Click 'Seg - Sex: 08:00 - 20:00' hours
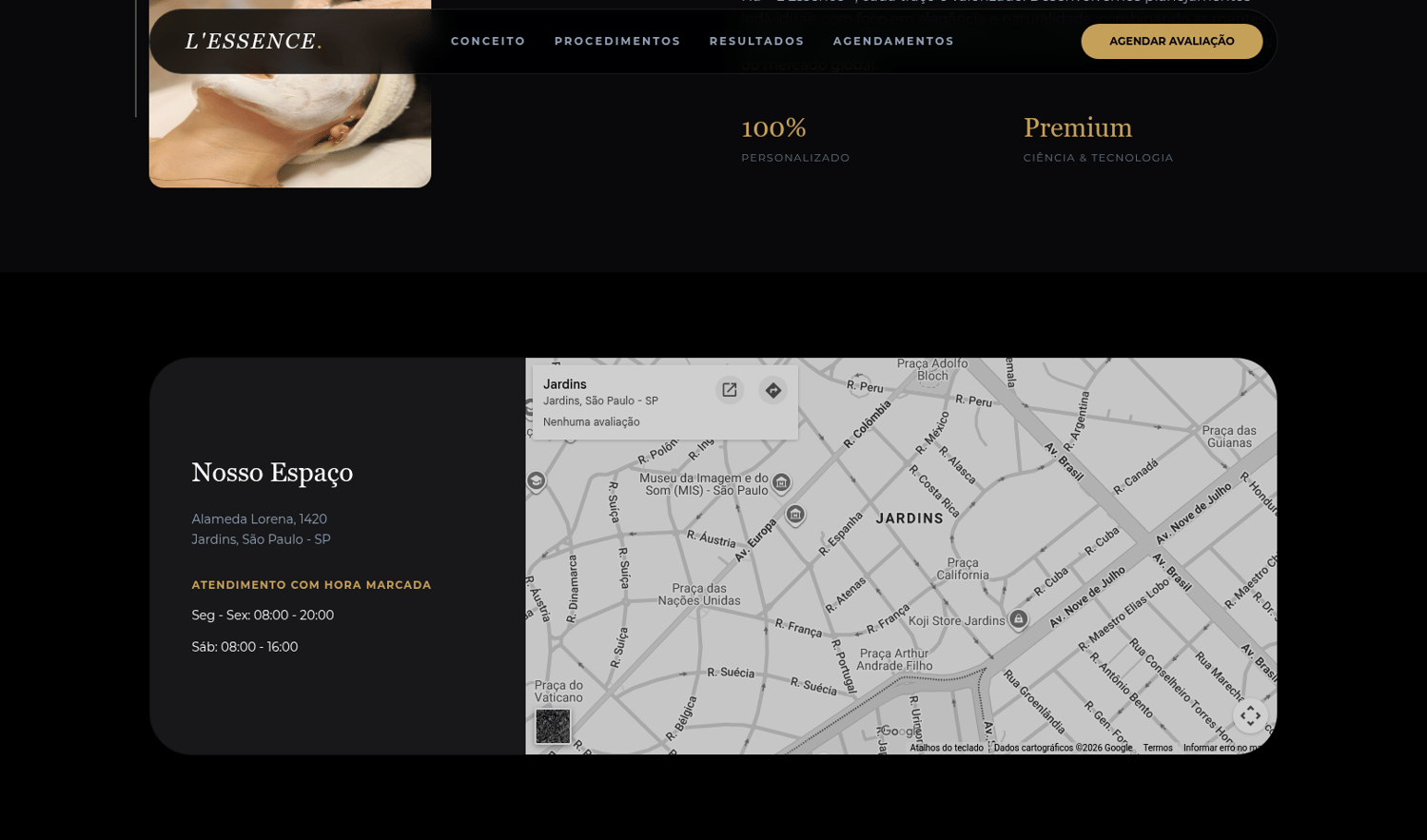The image size is (1427, 840). coord(263,615)
